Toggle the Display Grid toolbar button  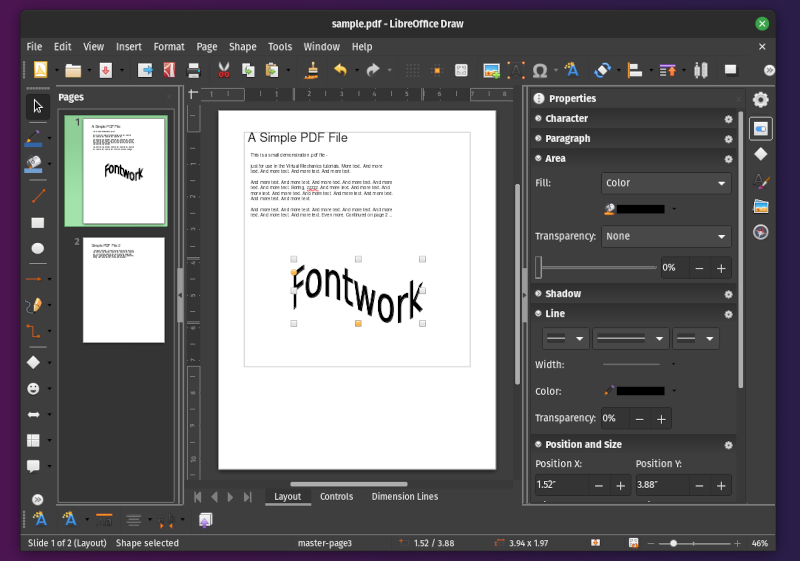pos(412,70)
